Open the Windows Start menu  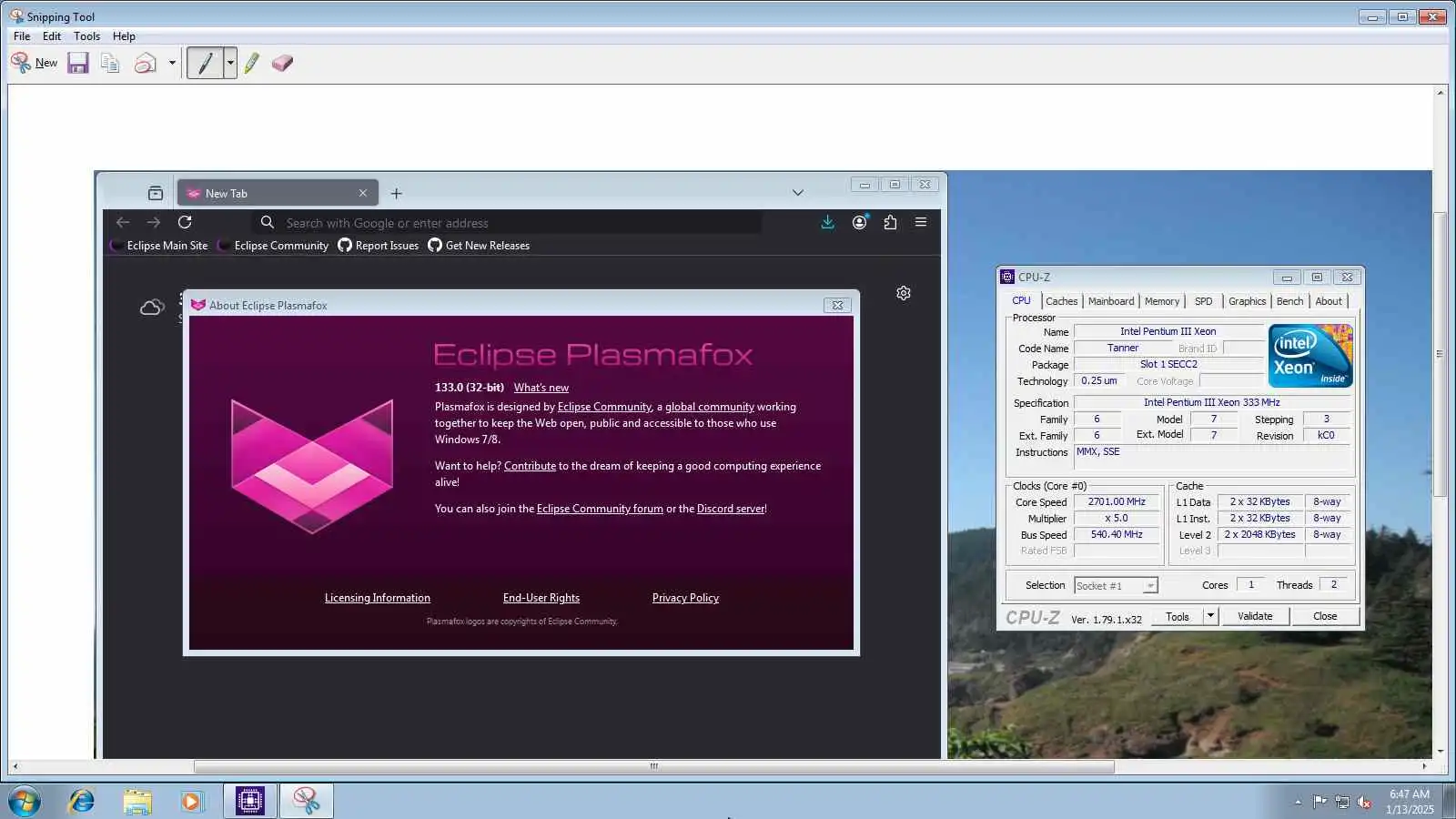pos(25,801)
